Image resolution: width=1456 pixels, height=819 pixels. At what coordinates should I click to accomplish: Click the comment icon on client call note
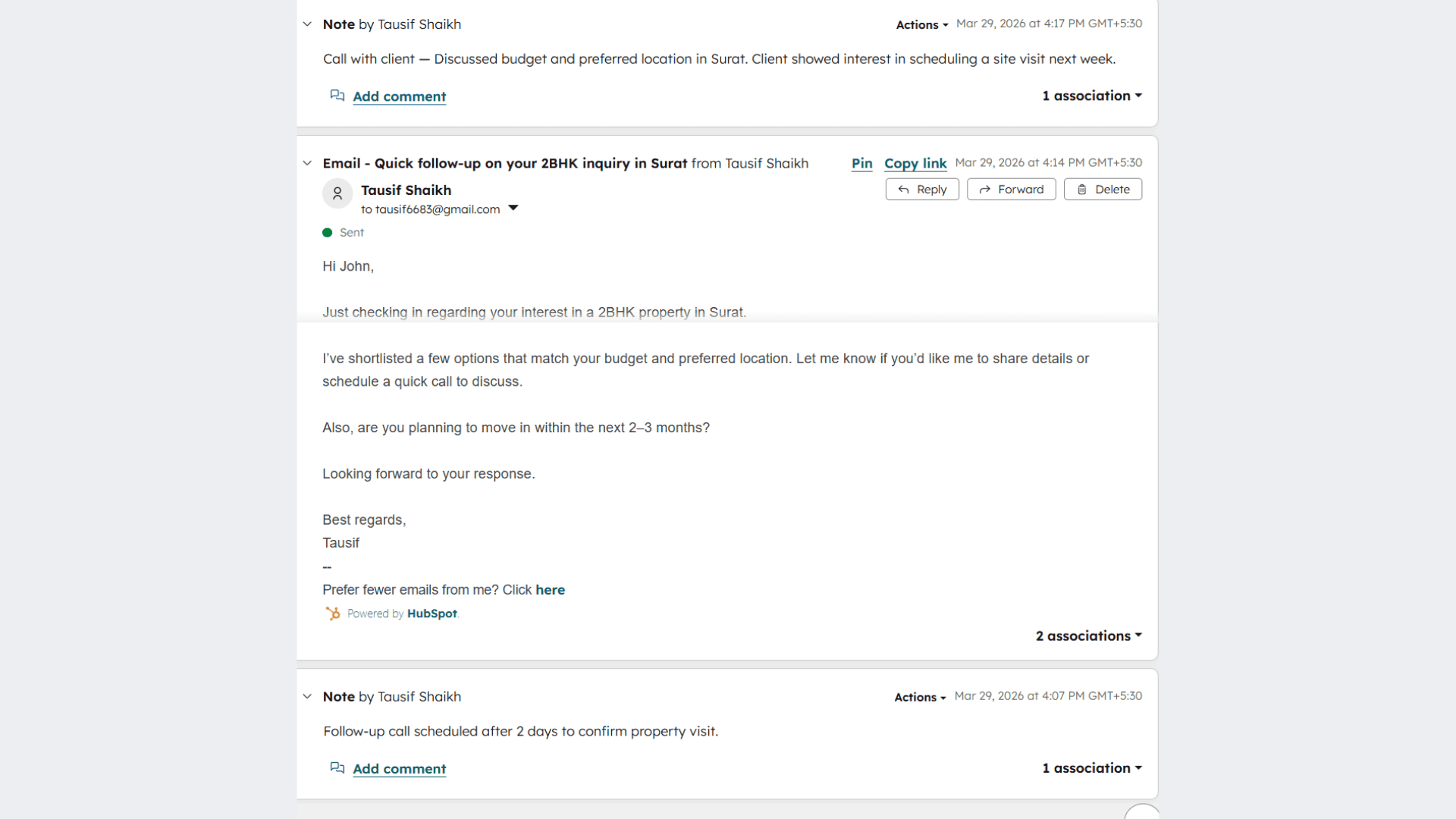337,96
